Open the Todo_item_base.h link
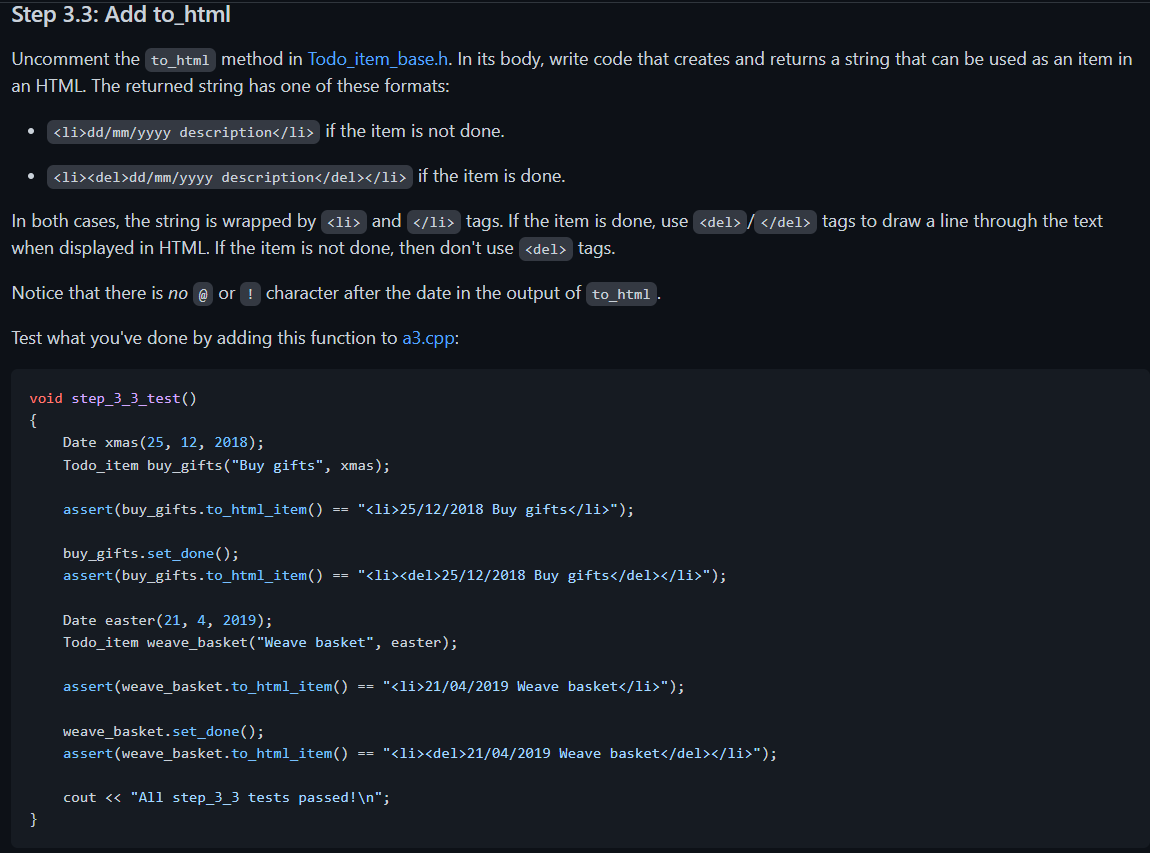Image resolution: width=1150 pixels, height=853 pixels. click(x=377, y=59)
